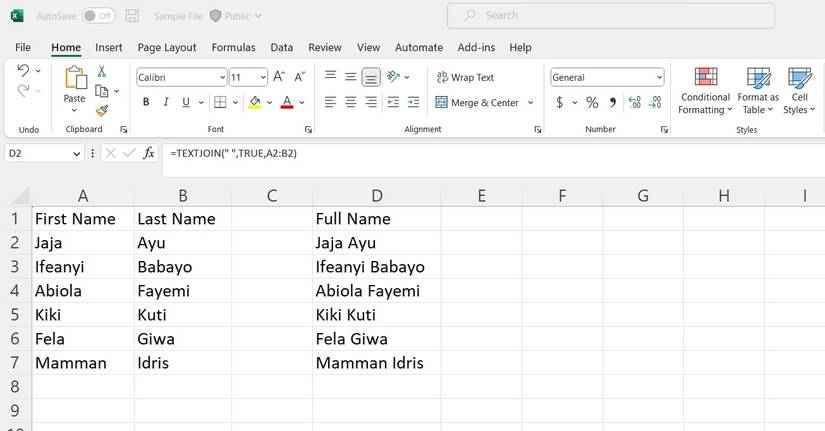Viewport: 825px width, 431px height.
Task: Select the 'Fayemi' cell
Action: click(x=183, y=290)
